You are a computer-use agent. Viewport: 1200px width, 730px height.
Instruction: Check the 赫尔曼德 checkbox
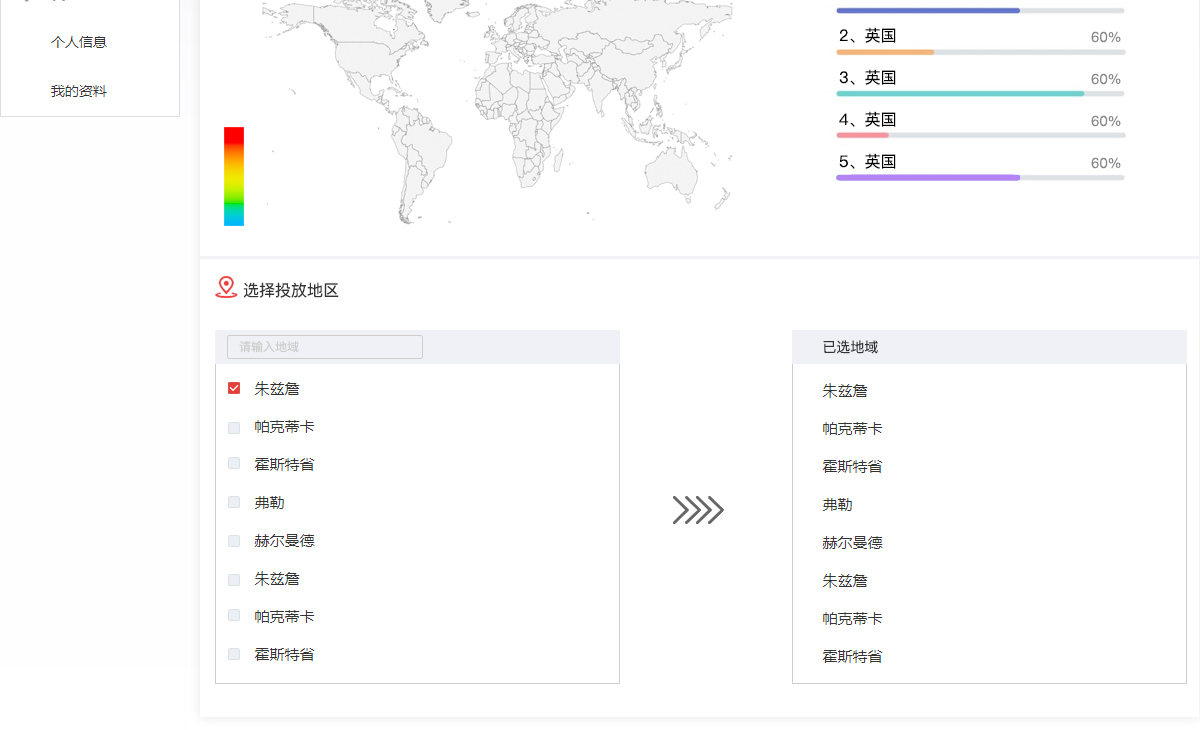click(234, 541)
